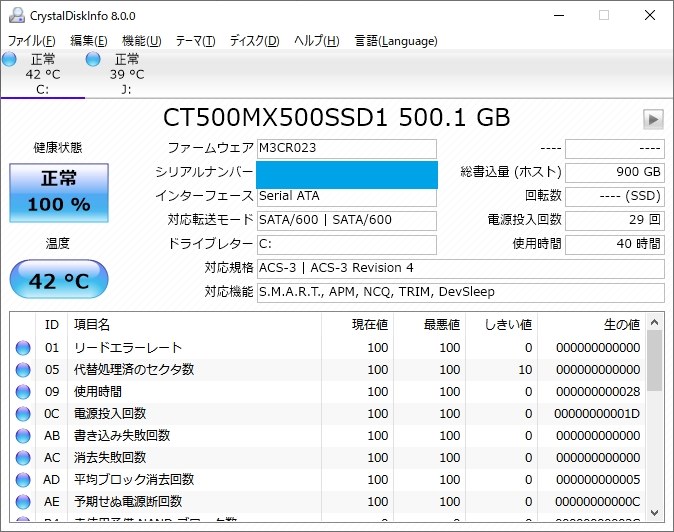Click status orb for row 01 リードエラーレート
This screenshot has width=674, height=532.
[23, 348]
